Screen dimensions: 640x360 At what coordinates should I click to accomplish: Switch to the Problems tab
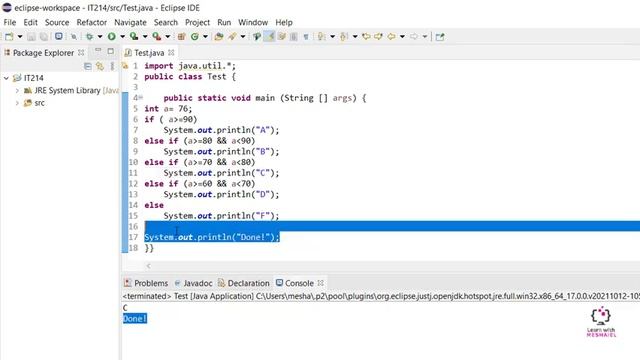coord(146,283)
